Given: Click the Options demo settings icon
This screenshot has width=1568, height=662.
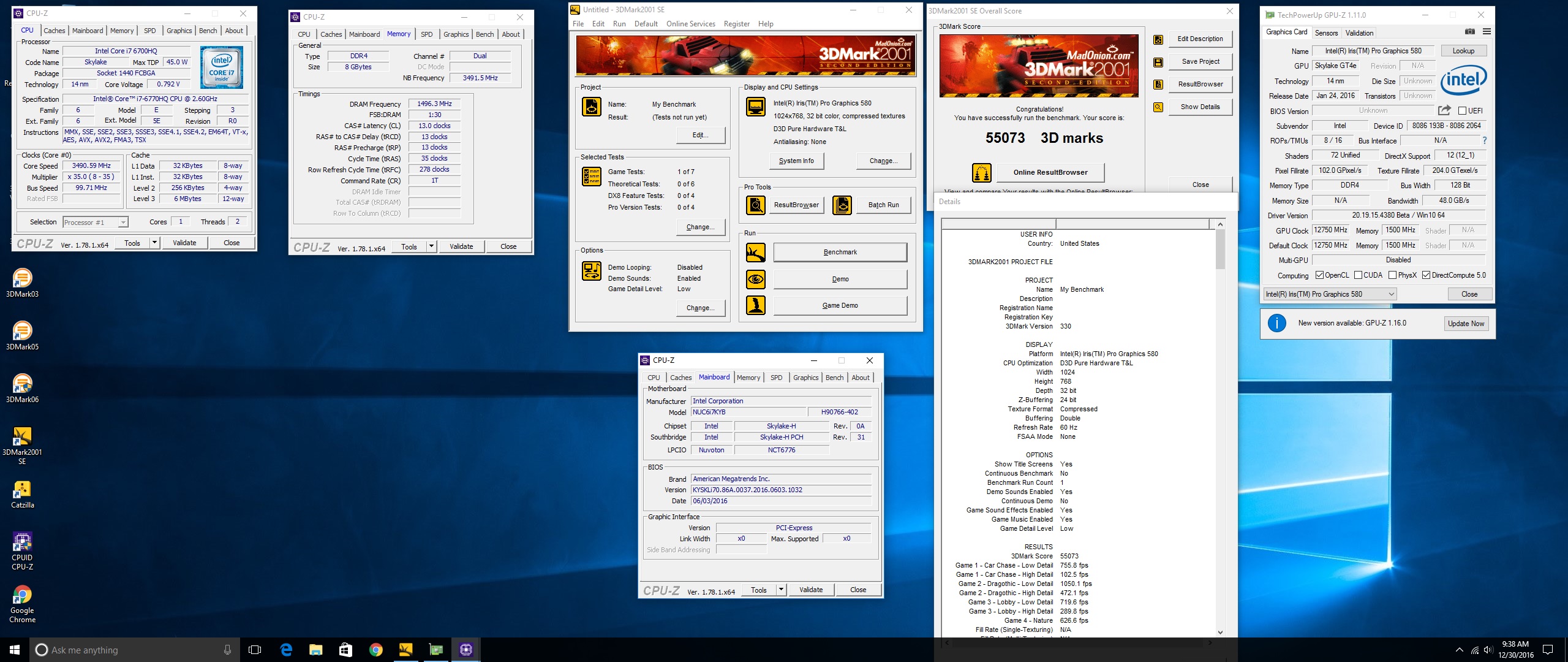Looking at the screenshot, I should point(591,271).
